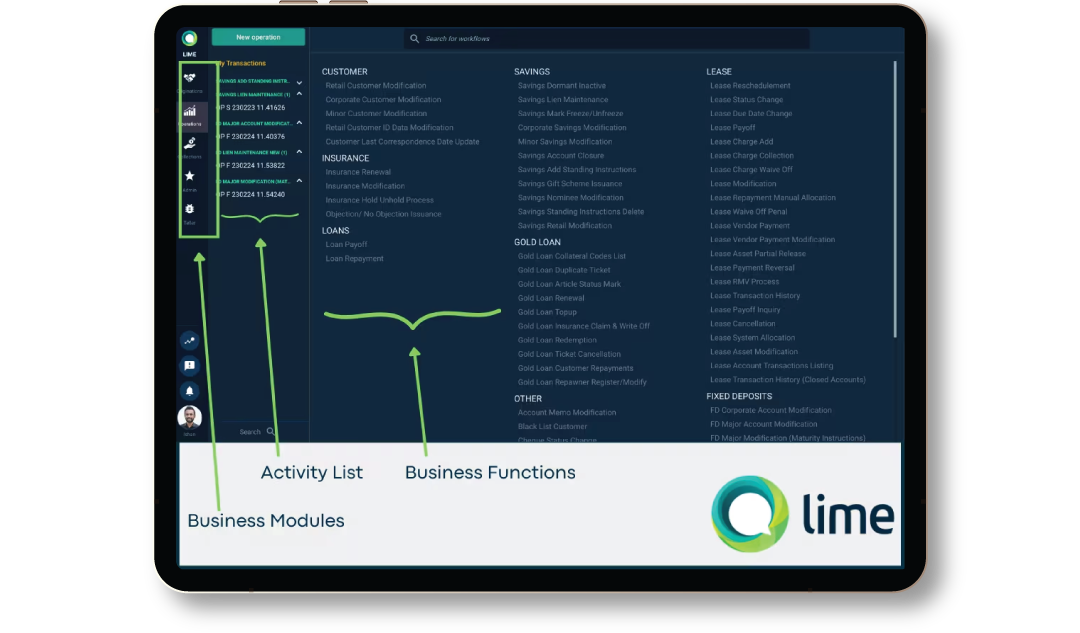Open the Admin module star icon

click(x=189, y=175)
